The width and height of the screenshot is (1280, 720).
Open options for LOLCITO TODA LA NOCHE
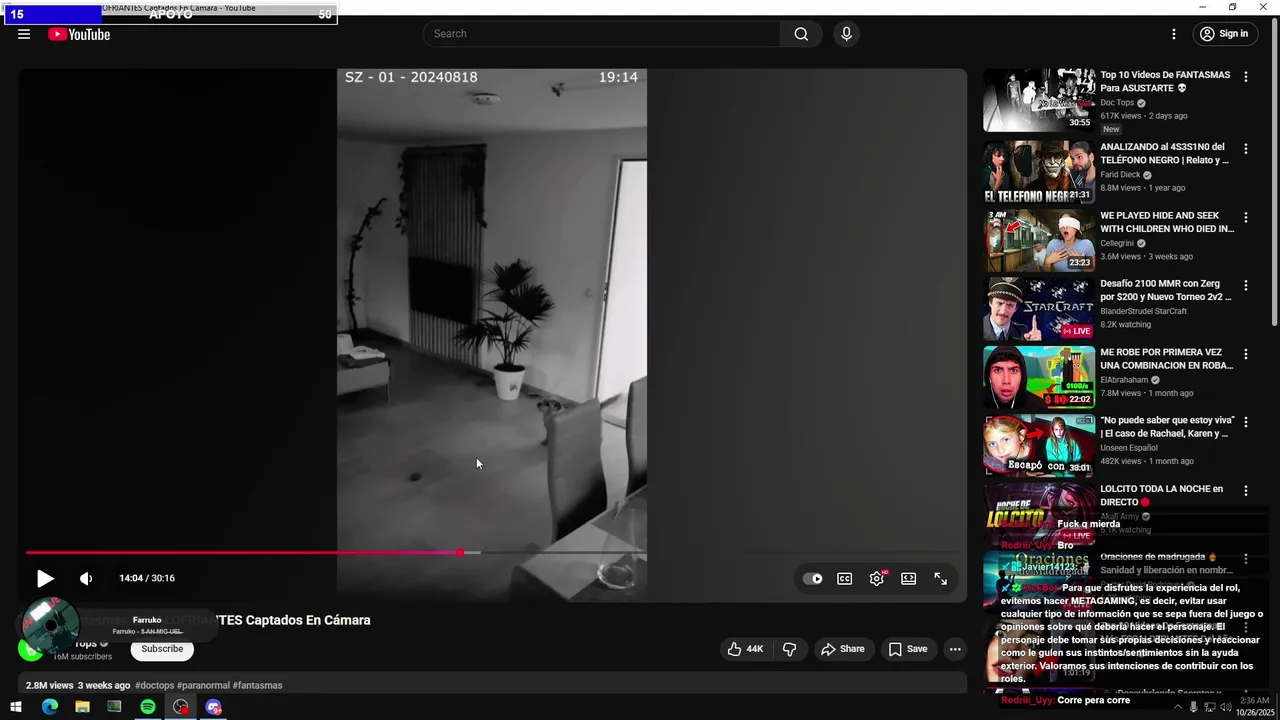[x=1246, y=491]
